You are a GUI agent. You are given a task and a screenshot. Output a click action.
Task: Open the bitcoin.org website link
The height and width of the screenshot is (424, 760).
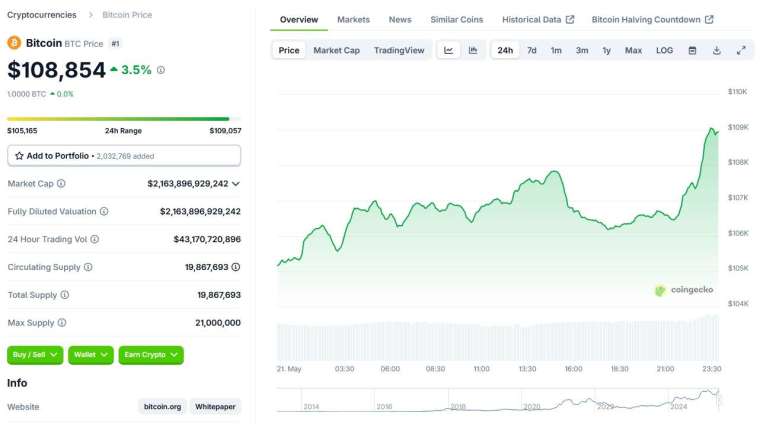point(162,407)
